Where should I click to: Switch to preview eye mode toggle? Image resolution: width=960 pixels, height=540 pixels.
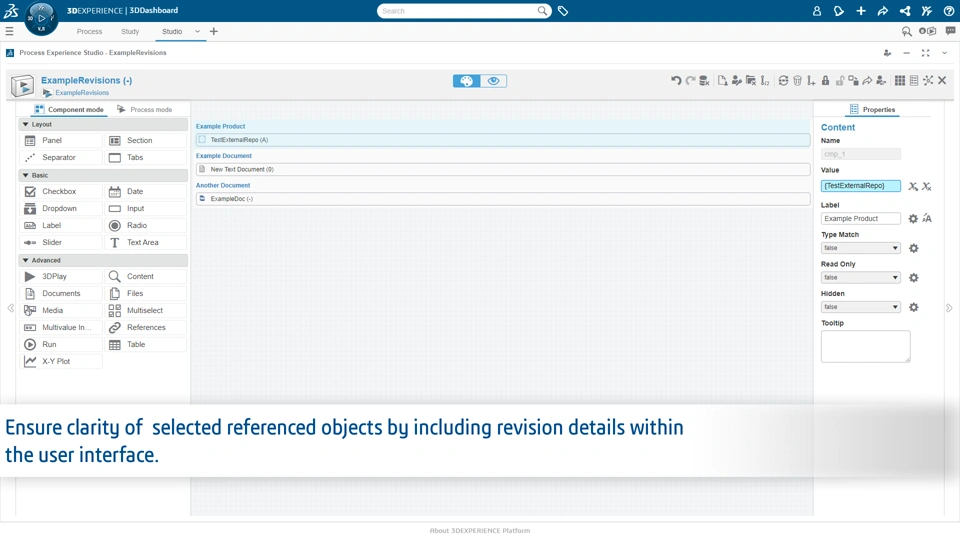coord(493,81)
